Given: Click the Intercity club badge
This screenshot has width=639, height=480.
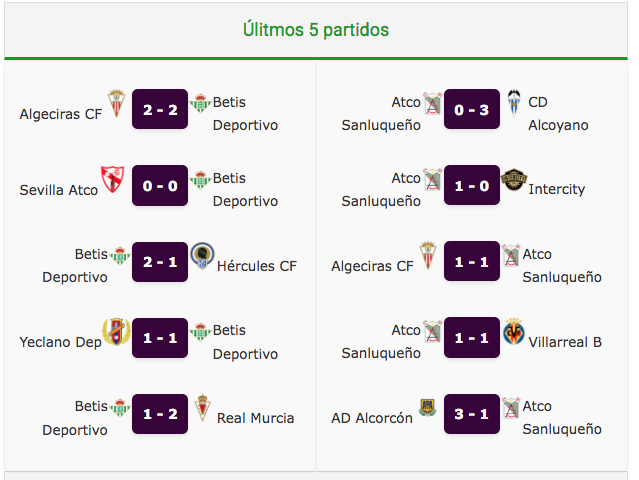Looking at the screenshot, I should (x=514, y=180).
